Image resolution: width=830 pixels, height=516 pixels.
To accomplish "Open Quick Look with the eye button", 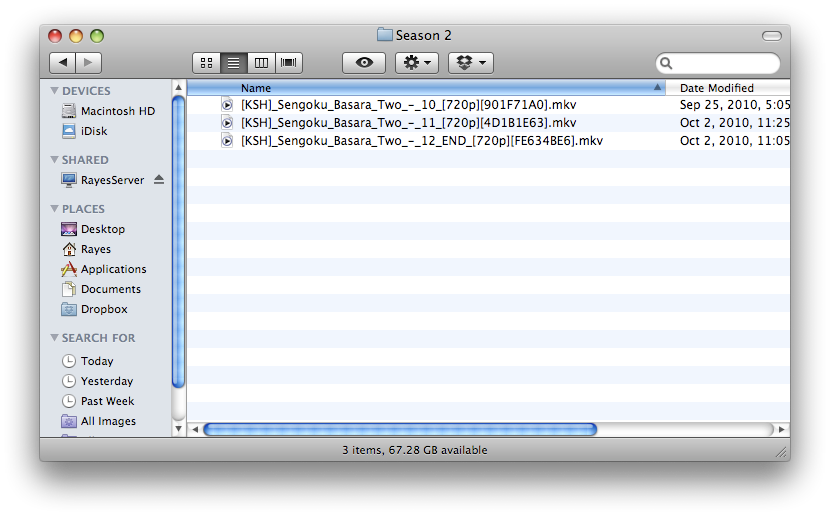I will [364, 63].
